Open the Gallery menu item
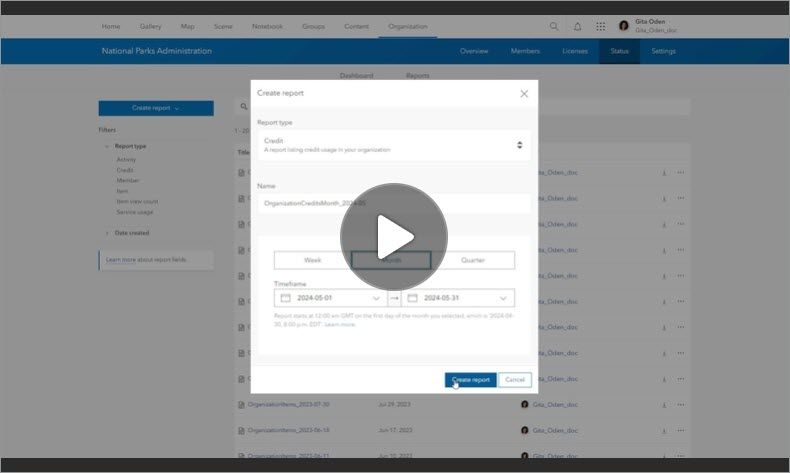Screen dimensions: 790x473 [x=150, y=26]
